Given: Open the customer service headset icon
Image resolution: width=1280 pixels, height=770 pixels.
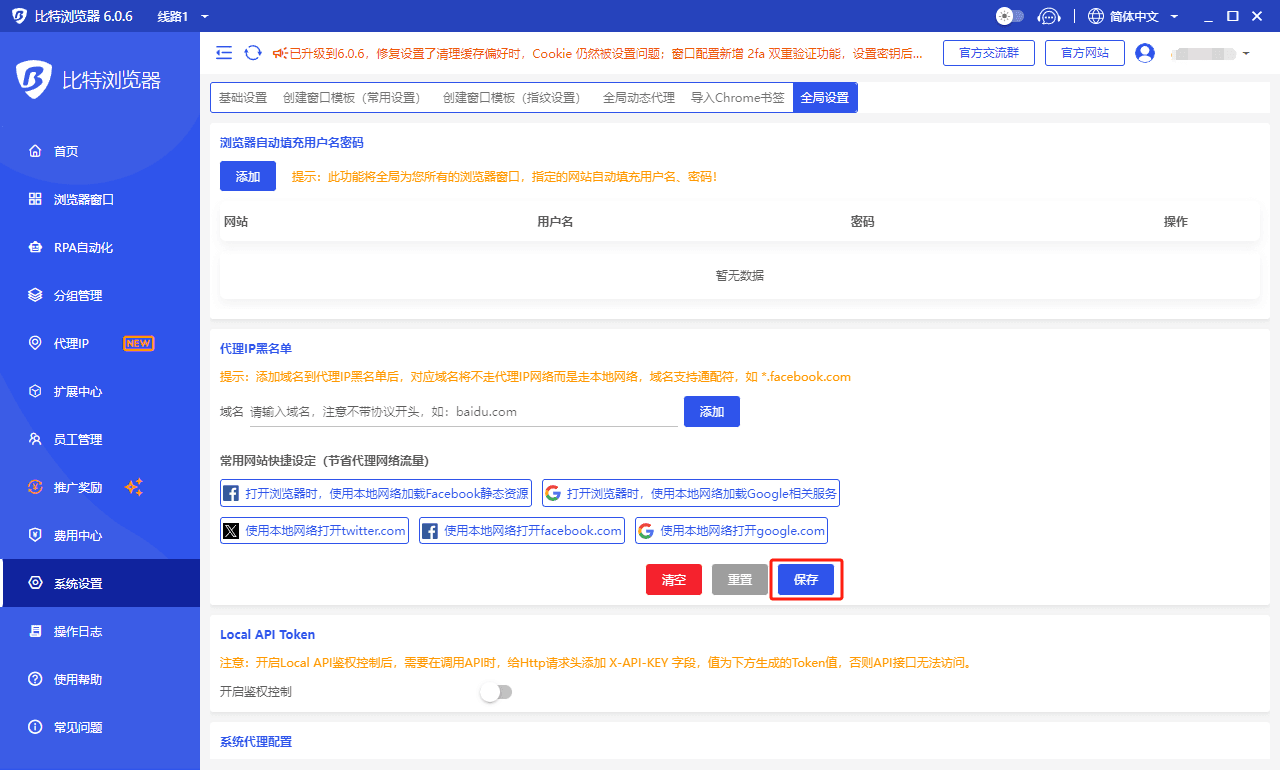Looking at the screenshot, I should click(x=1048, y=16).
